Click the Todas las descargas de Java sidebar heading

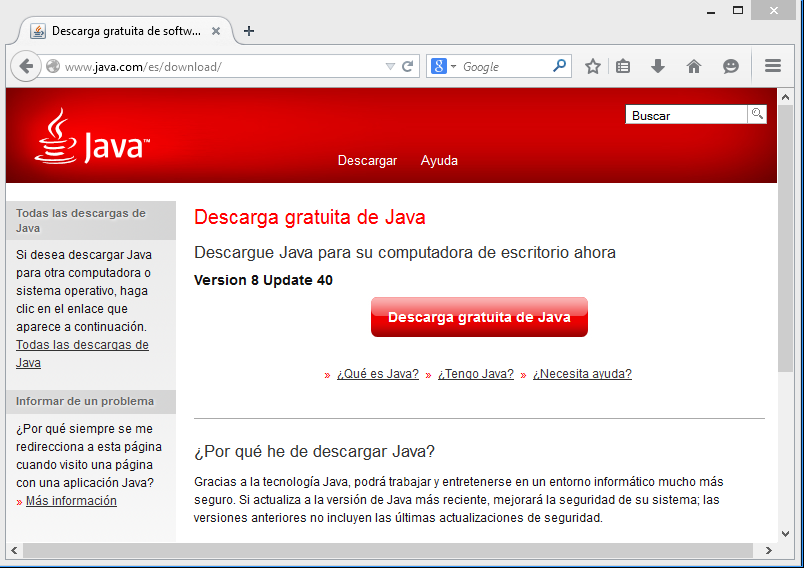tap(81, 220)
